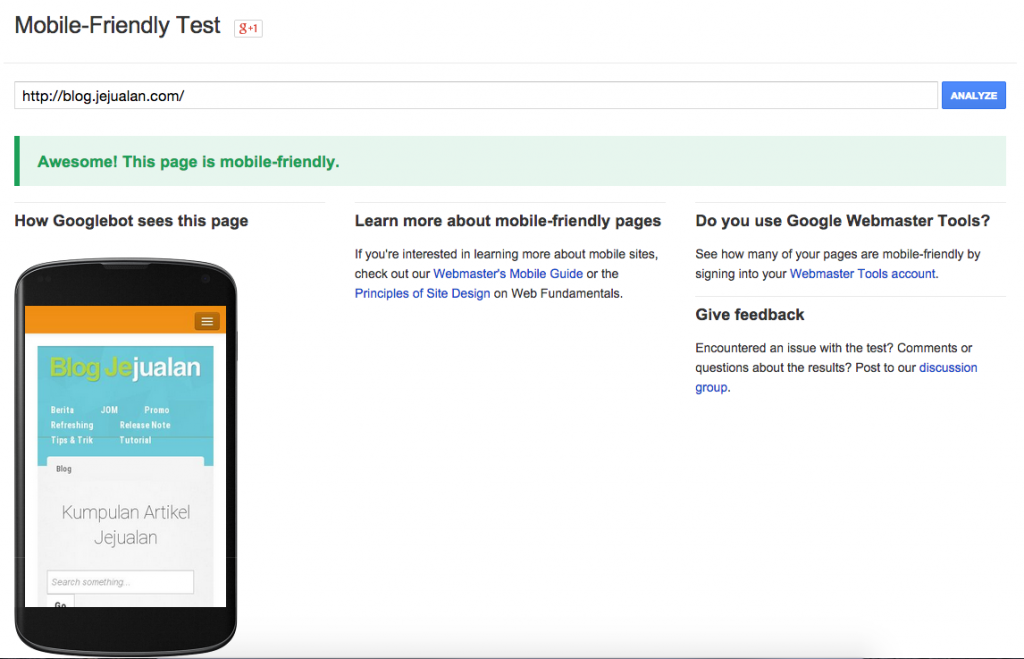Screen dimensions: 1024x659
Task: Click the Go button in phone preview
Action: (61, 602)
